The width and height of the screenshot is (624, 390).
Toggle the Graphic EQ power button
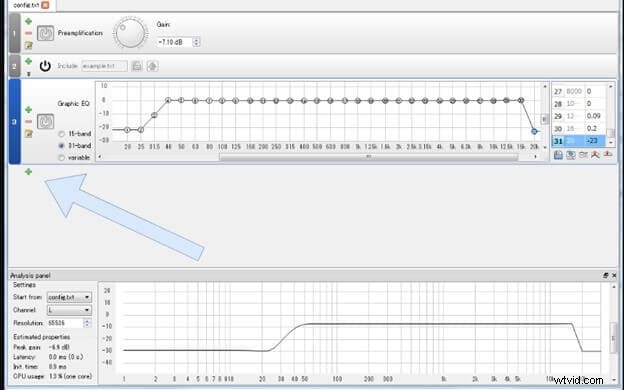45,122
